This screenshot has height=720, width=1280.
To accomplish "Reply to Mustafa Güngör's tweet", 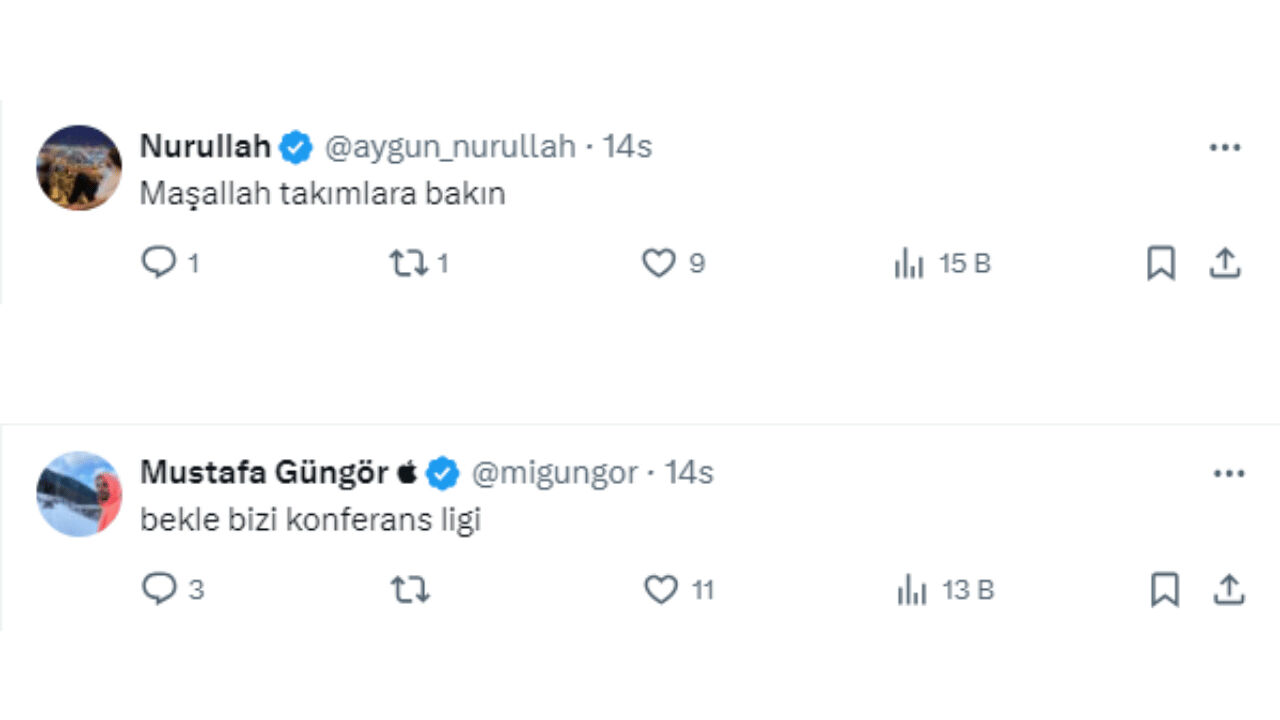I will click(159, 590).
